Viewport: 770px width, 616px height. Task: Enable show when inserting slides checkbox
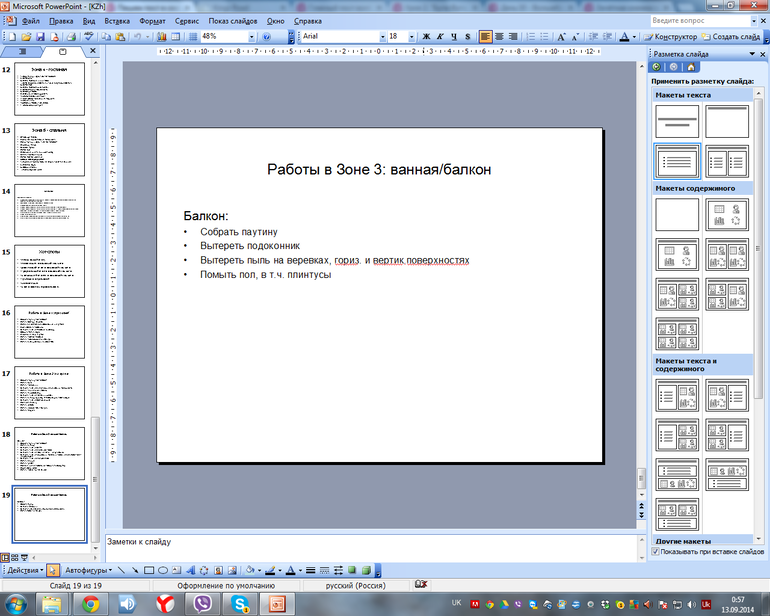[655, 551]
